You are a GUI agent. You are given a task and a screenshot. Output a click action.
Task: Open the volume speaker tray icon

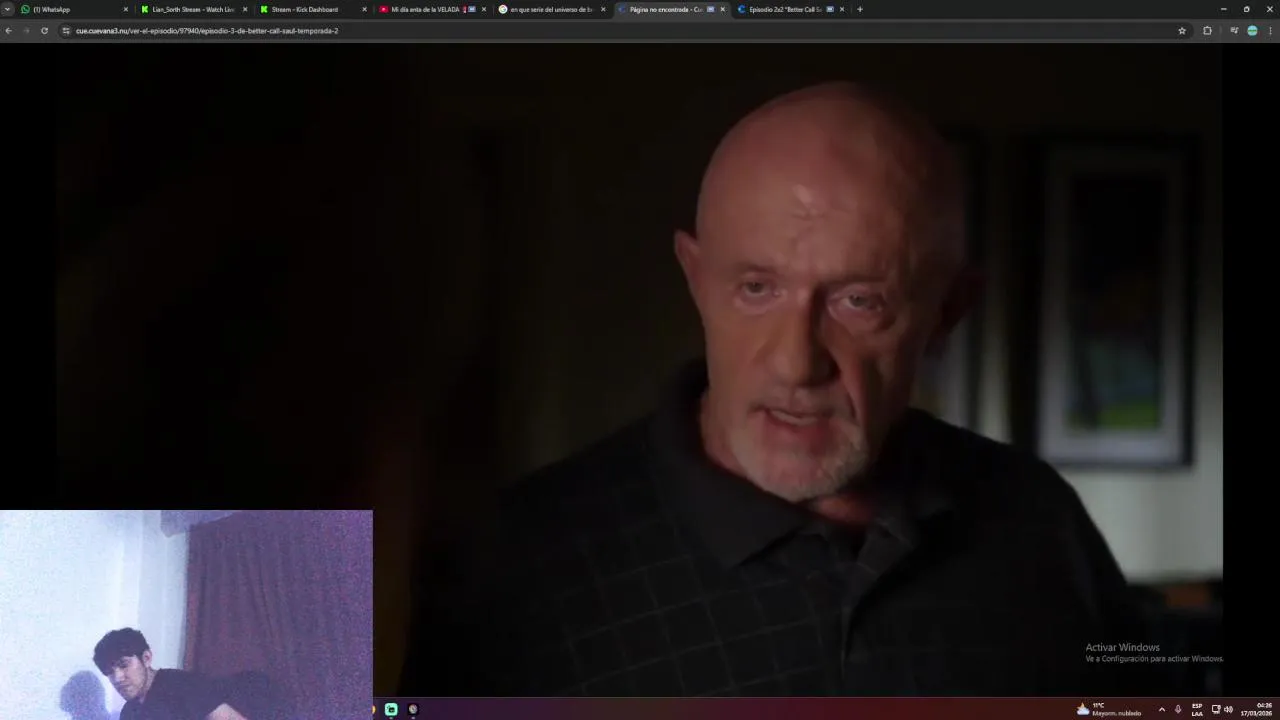[x=1228, y=709]
